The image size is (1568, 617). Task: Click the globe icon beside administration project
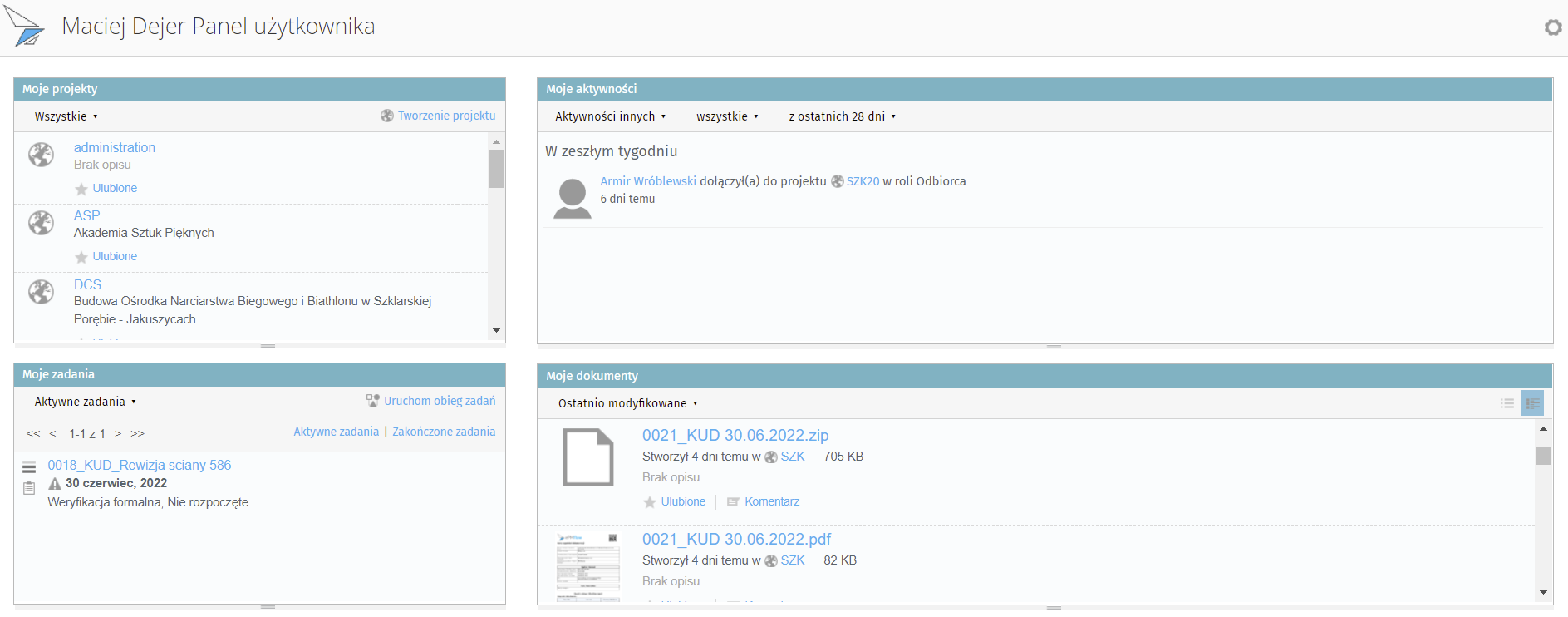41,155
